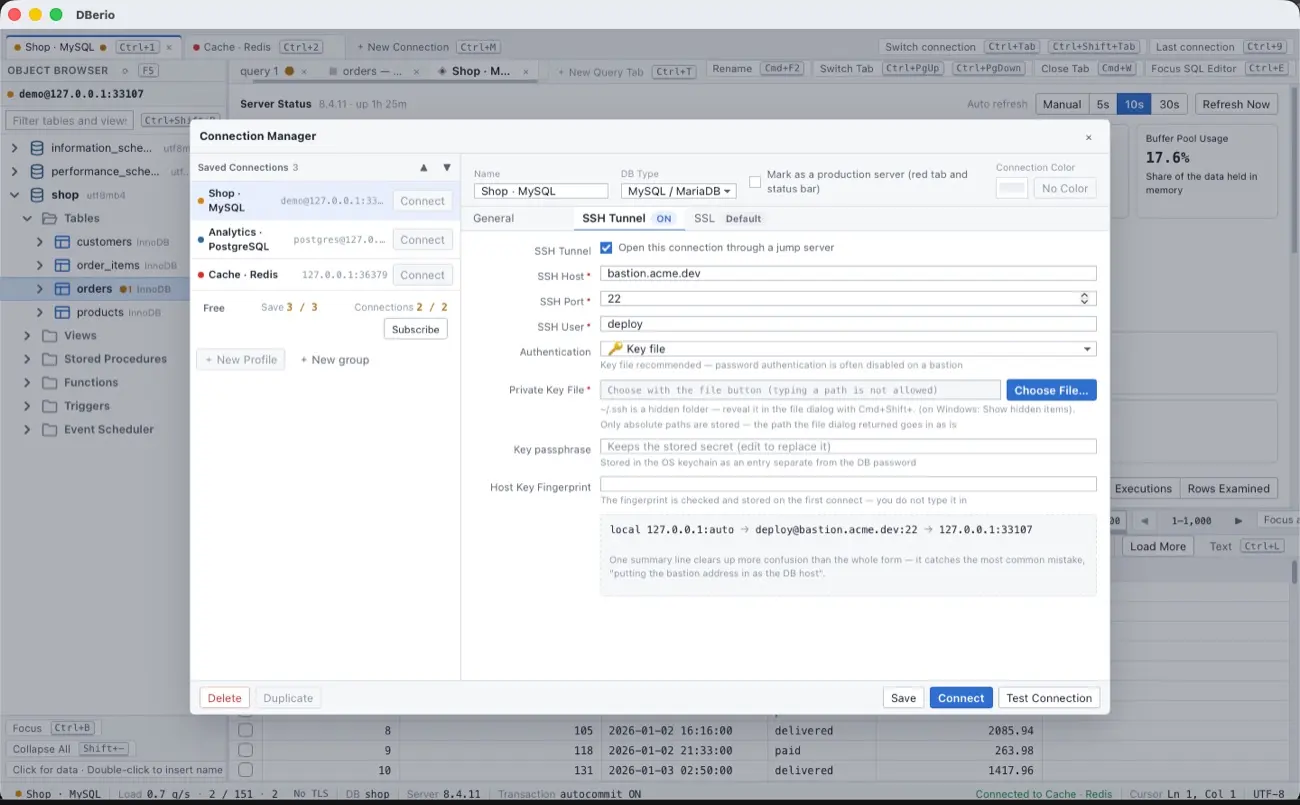Click the customers table icon
Image resolution: width=1300 pixels, height=805 pixels.
pyautogui.click(x=62, y=242)
